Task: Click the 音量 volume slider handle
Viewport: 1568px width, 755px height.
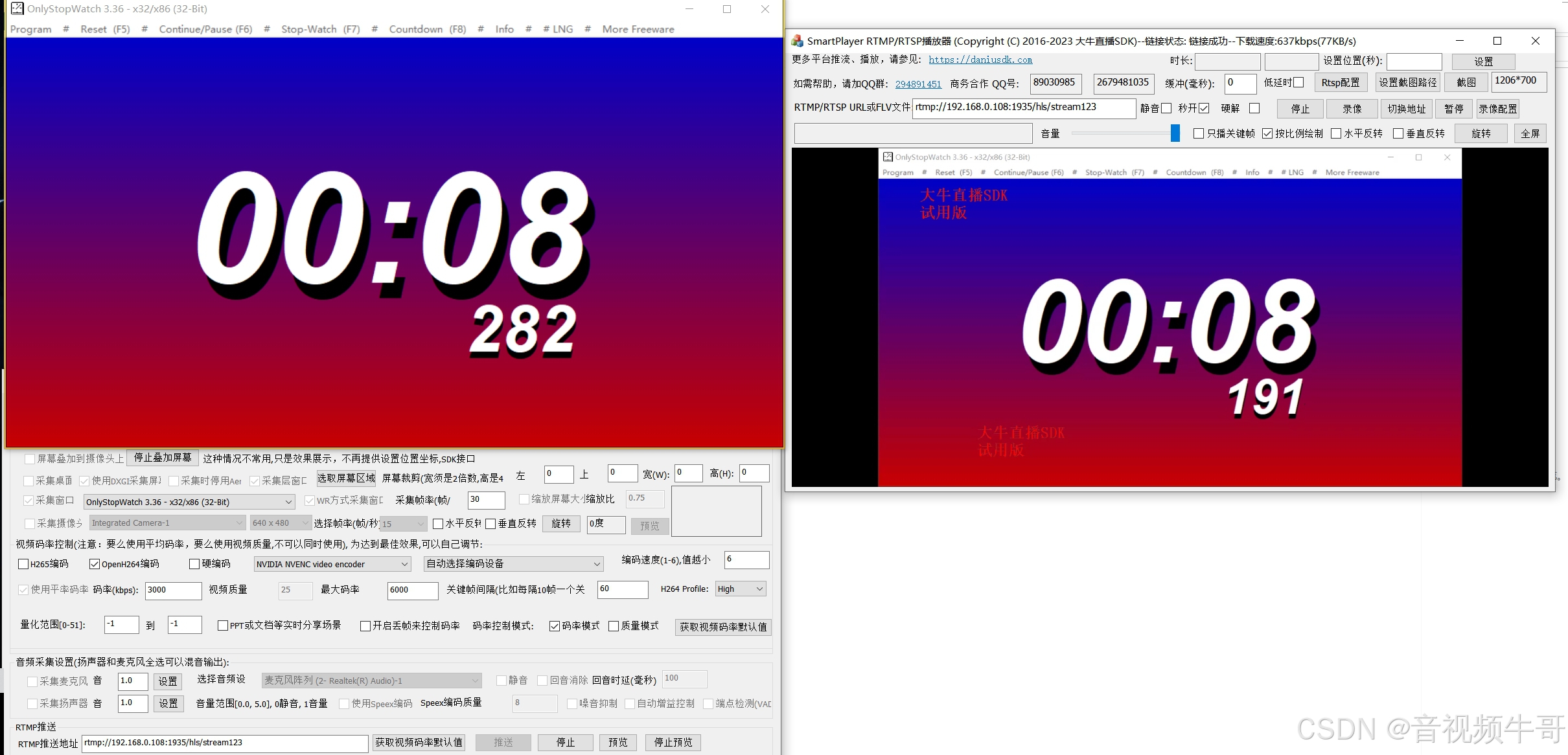Action: tap(1175, 133)
